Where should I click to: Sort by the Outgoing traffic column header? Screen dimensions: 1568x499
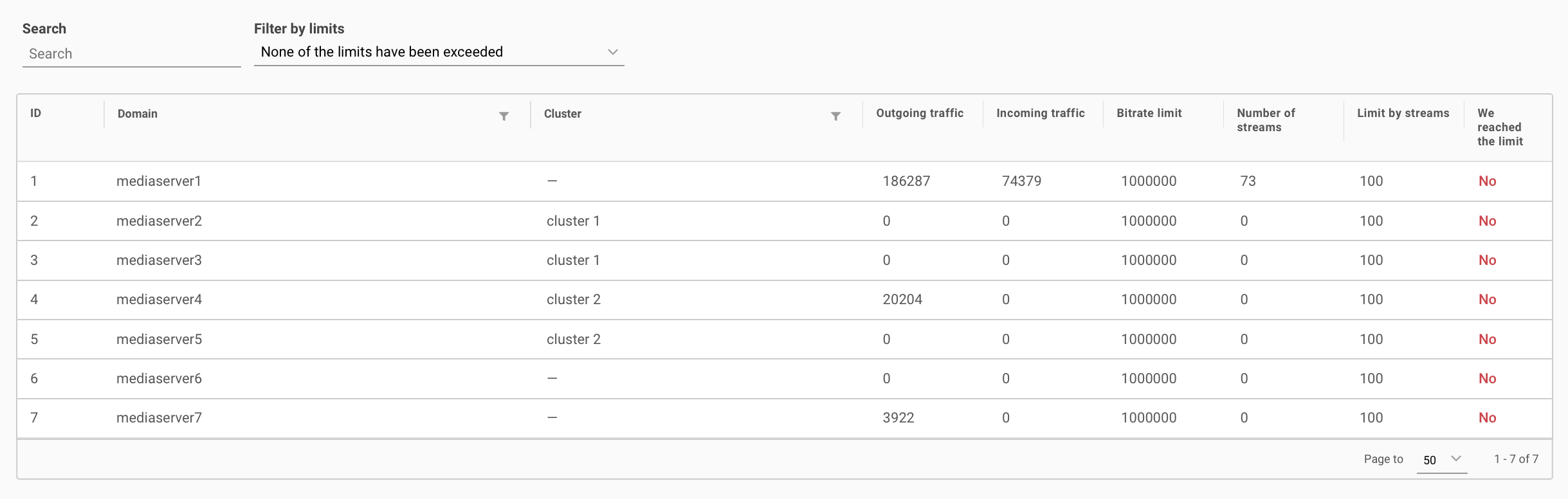click(x=919, y=113)
